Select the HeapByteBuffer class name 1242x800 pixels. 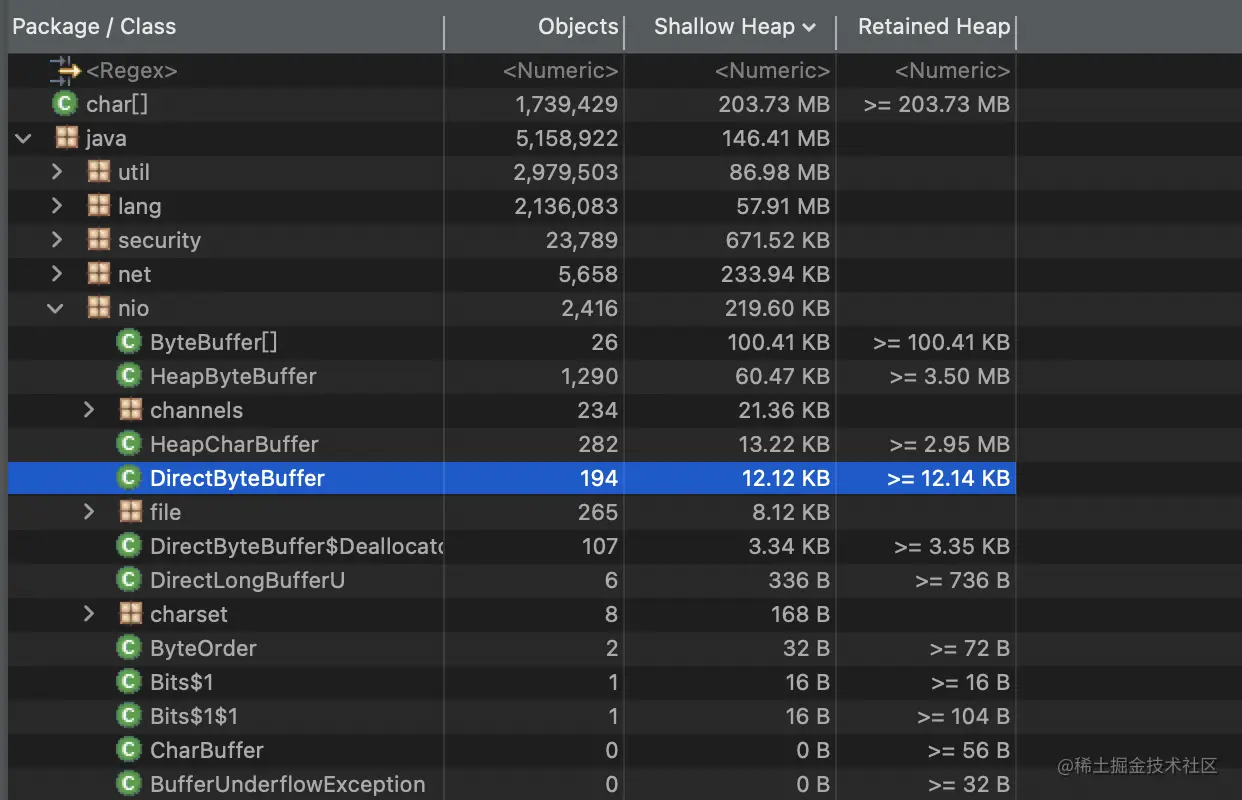233,376
